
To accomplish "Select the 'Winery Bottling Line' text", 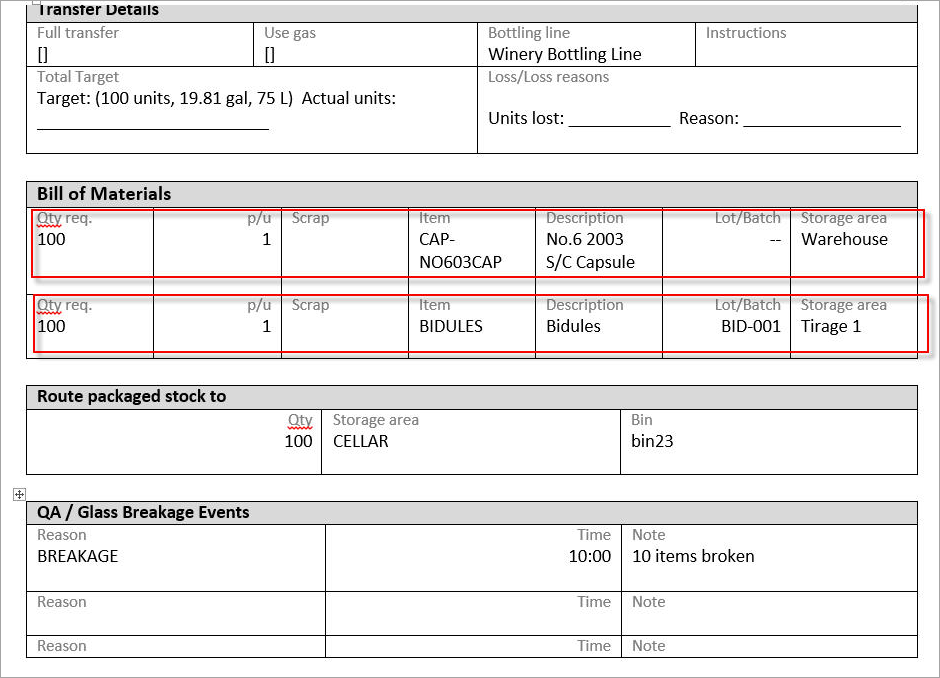I will (x=565, y=55).
